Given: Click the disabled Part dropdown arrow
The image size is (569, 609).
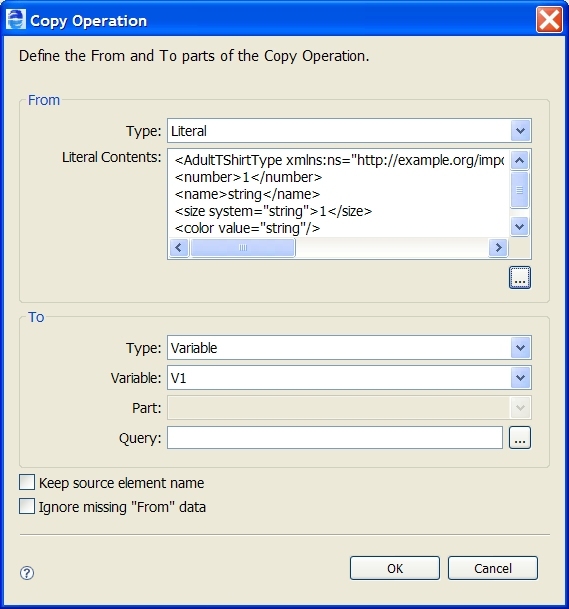Looking at the screenshot, I should [x=520, y=408].
